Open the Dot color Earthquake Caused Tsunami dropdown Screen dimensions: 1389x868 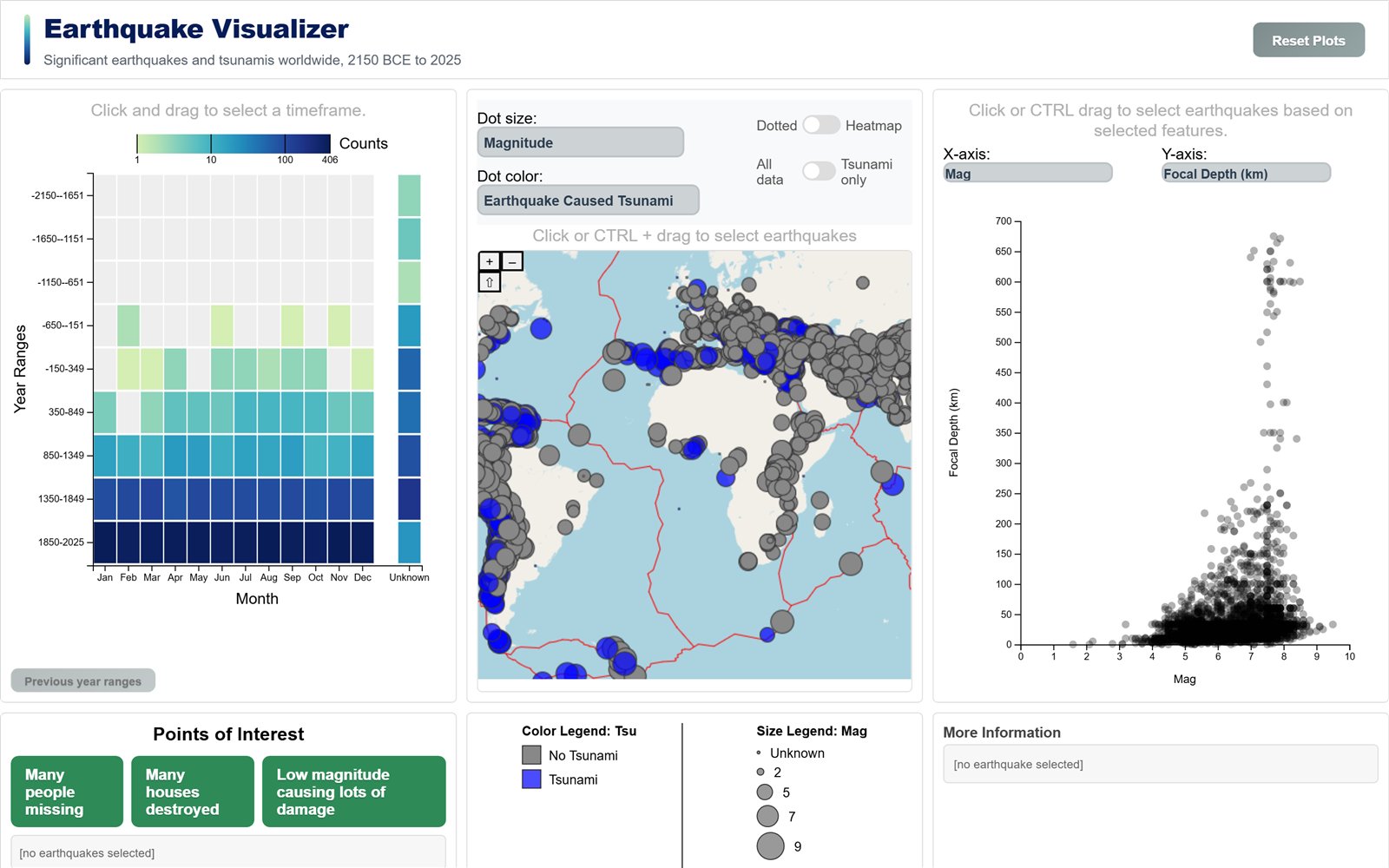(x=588, y=201)
